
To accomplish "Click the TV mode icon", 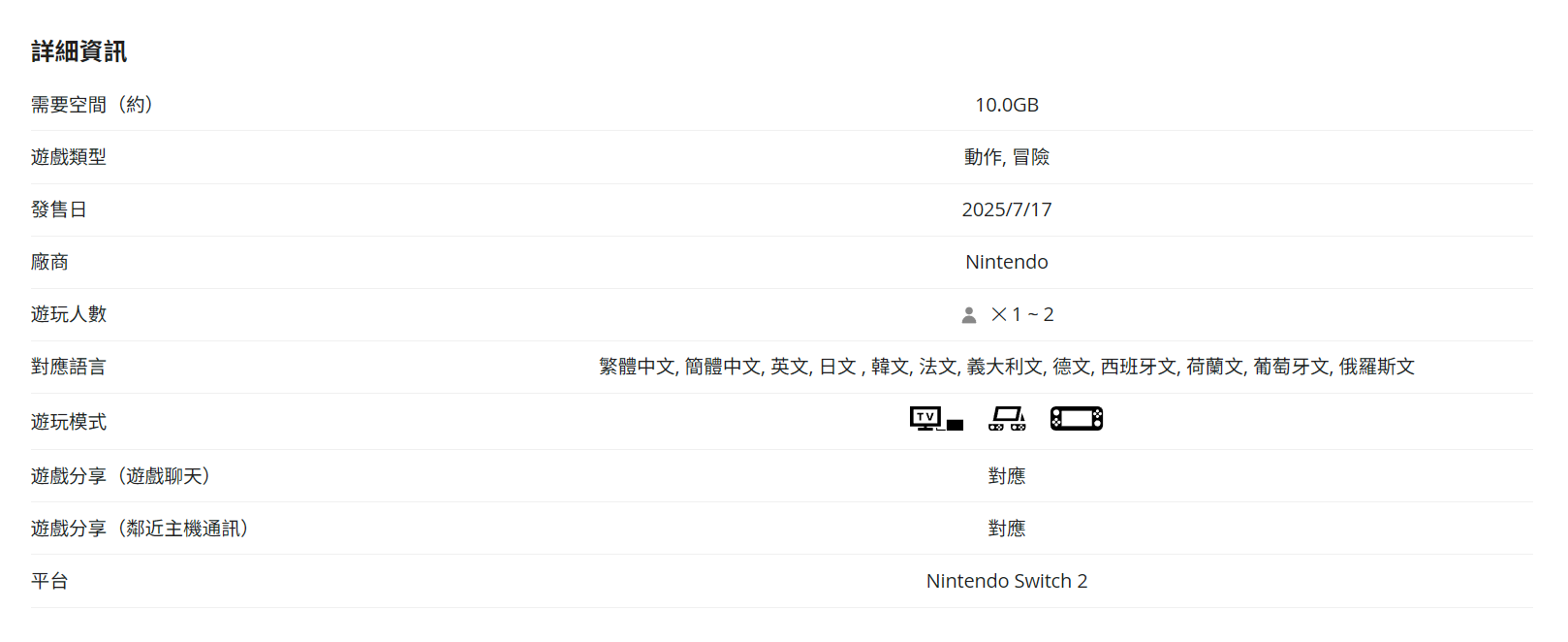I will (935, 419).
